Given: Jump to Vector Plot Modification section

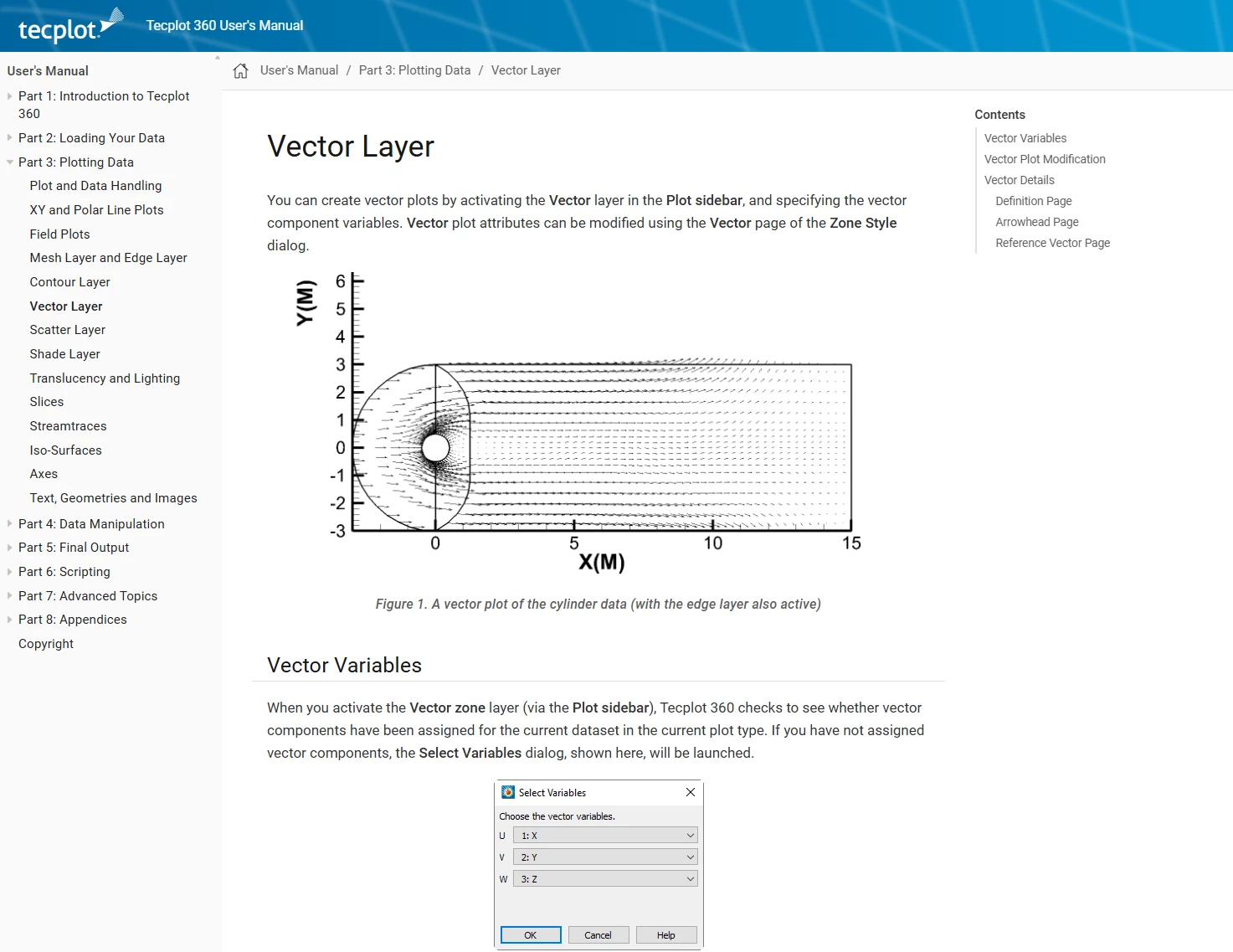Looking at the screenshot, I should point(1045,159).
